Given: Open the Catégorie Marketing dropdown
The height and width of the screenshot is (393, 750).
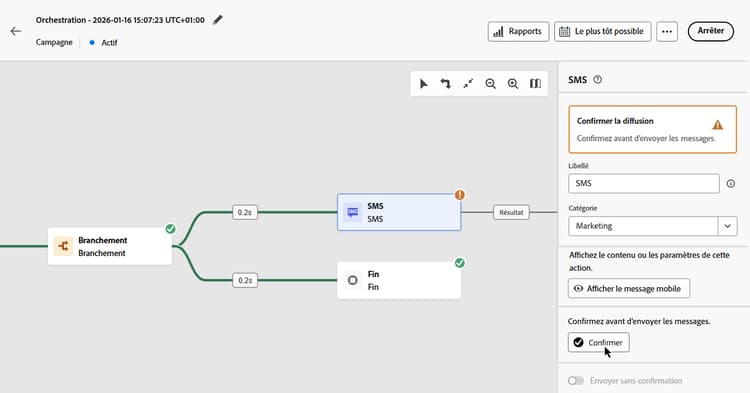Looking at the screenshot, I should (652, 226).
